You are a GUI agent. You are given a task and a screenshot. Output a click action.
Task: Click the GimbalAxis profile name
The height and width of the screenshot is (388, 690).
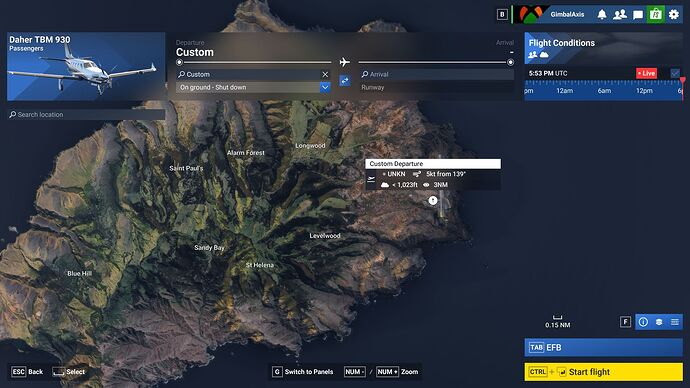[567, 15]
